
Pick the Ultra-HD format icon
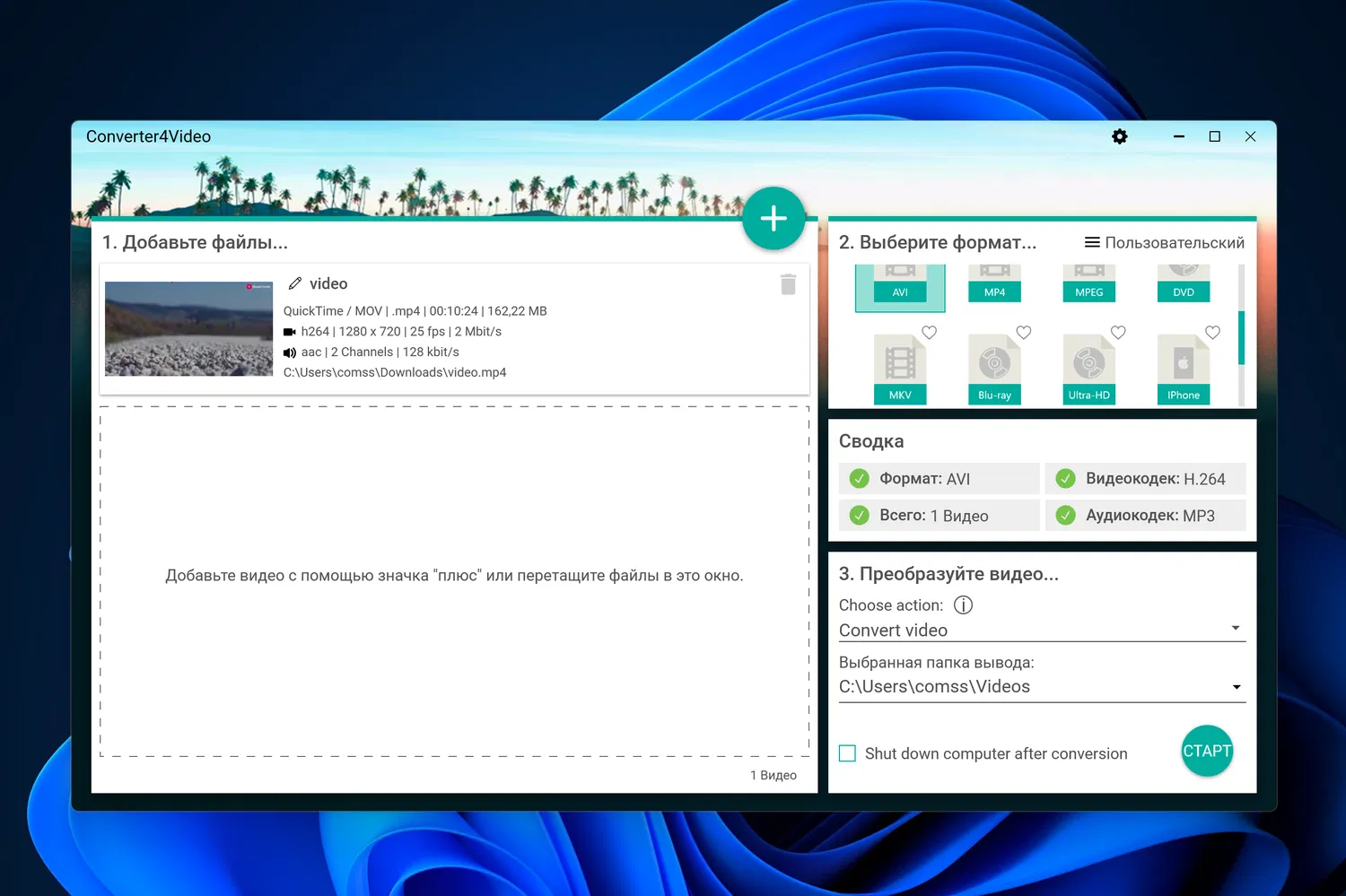(x=1088, y=370)
